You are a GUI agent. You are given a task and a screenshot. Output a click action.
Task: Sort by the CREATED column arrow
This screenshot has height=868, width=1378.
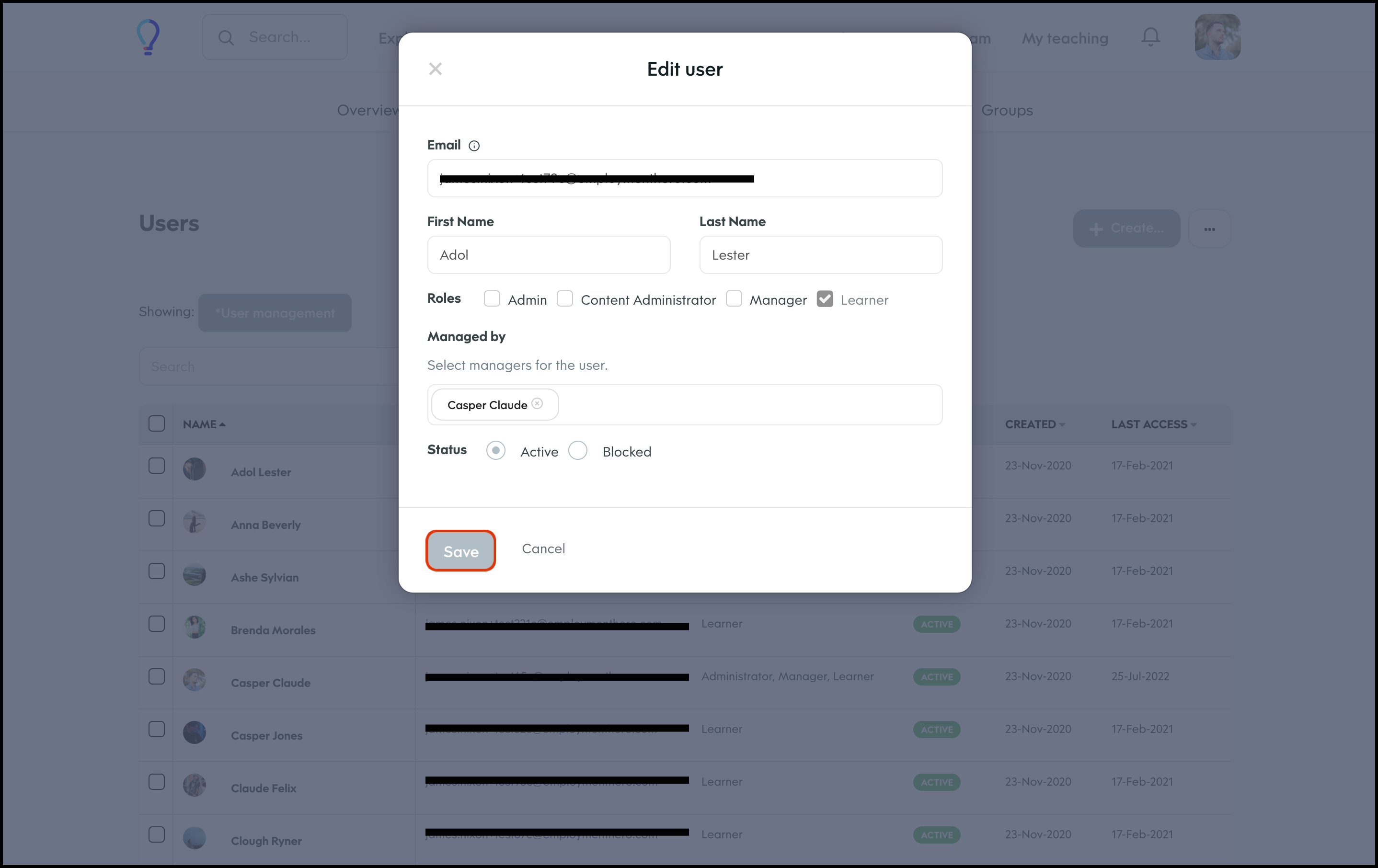1062,424
